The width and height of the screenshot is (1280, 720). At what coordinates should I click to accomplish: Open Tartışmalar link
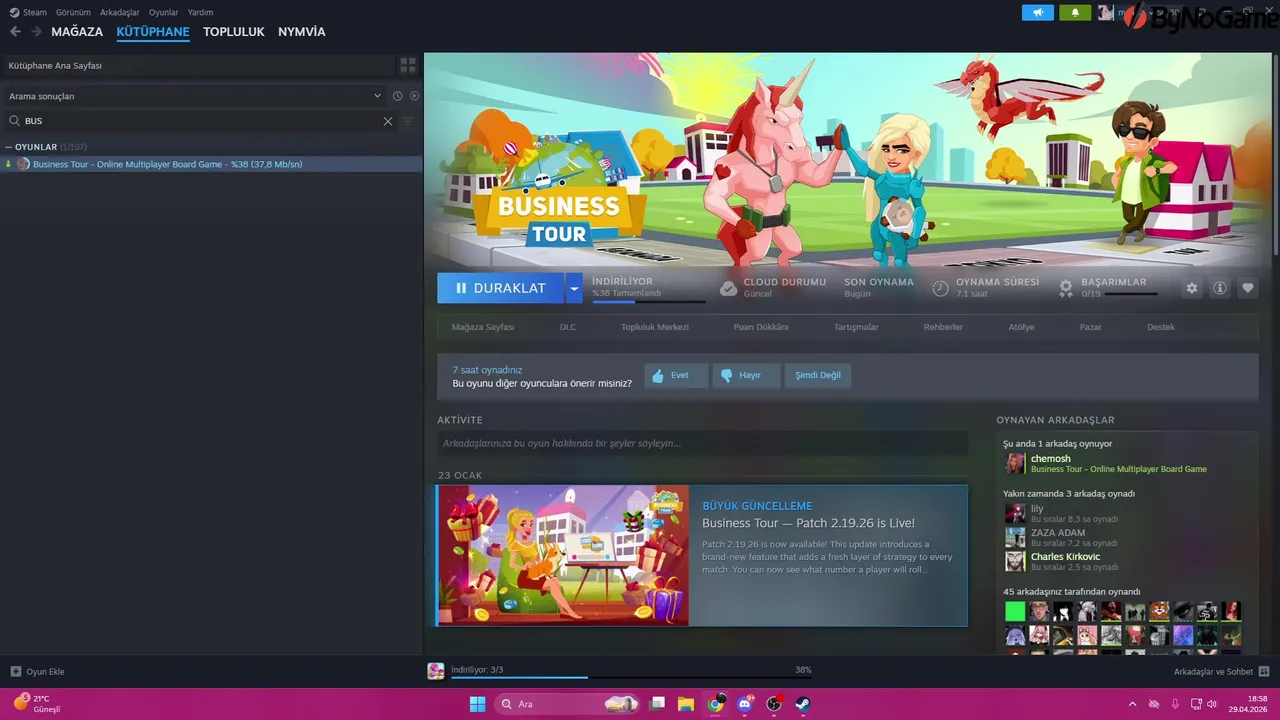pos(856,327)
